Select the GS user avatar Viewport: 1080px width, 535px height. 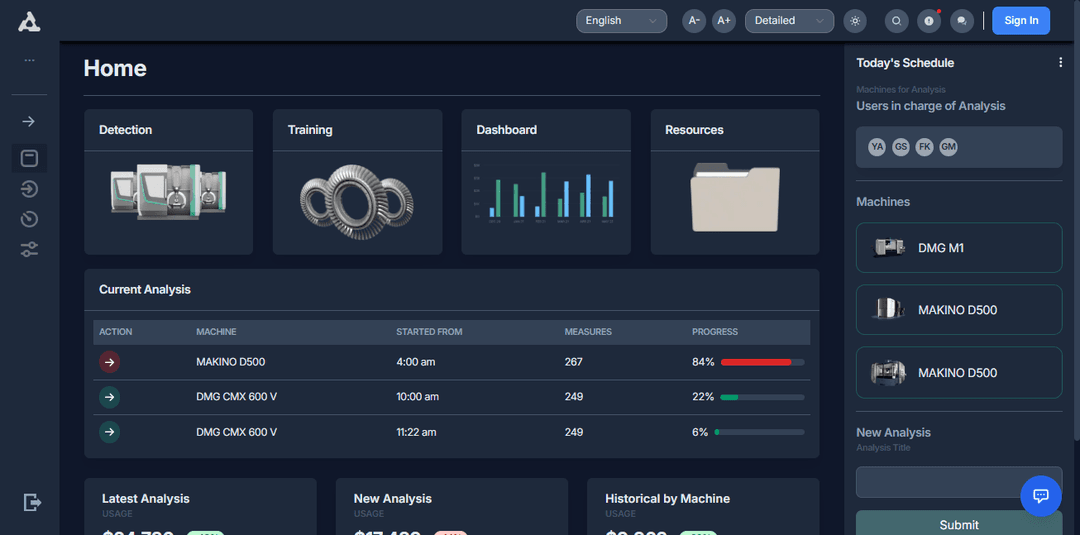pyautogui.click(x=900, y=147)
